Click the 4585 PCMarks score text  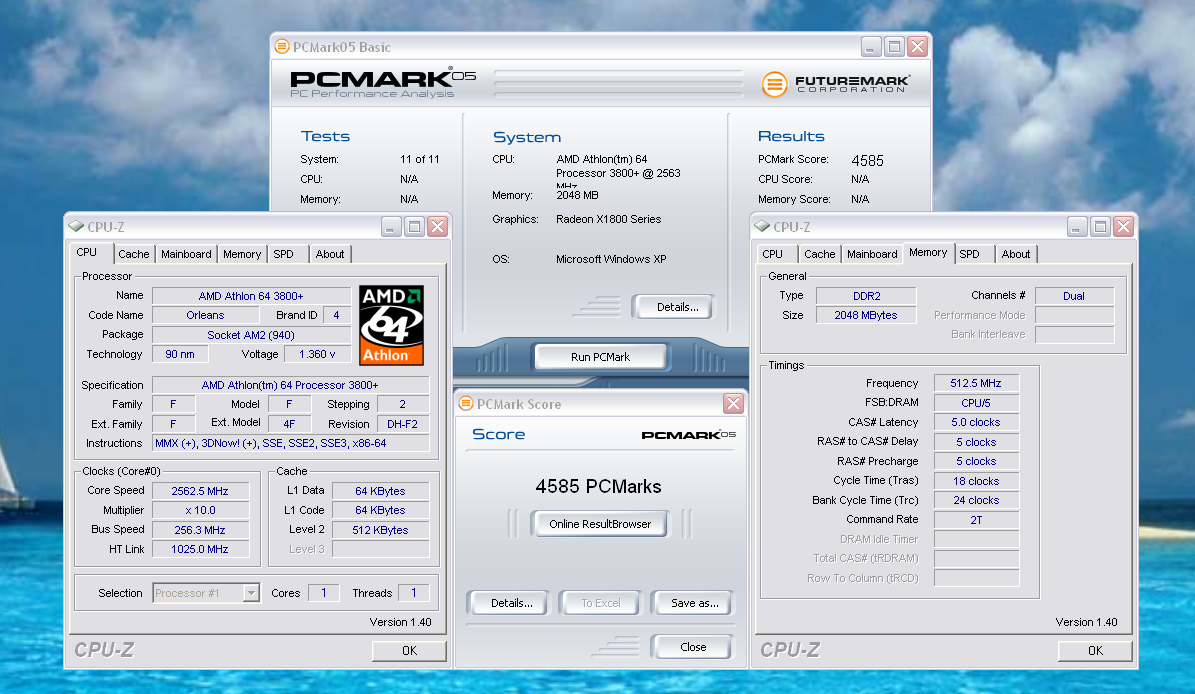(598, 486)
